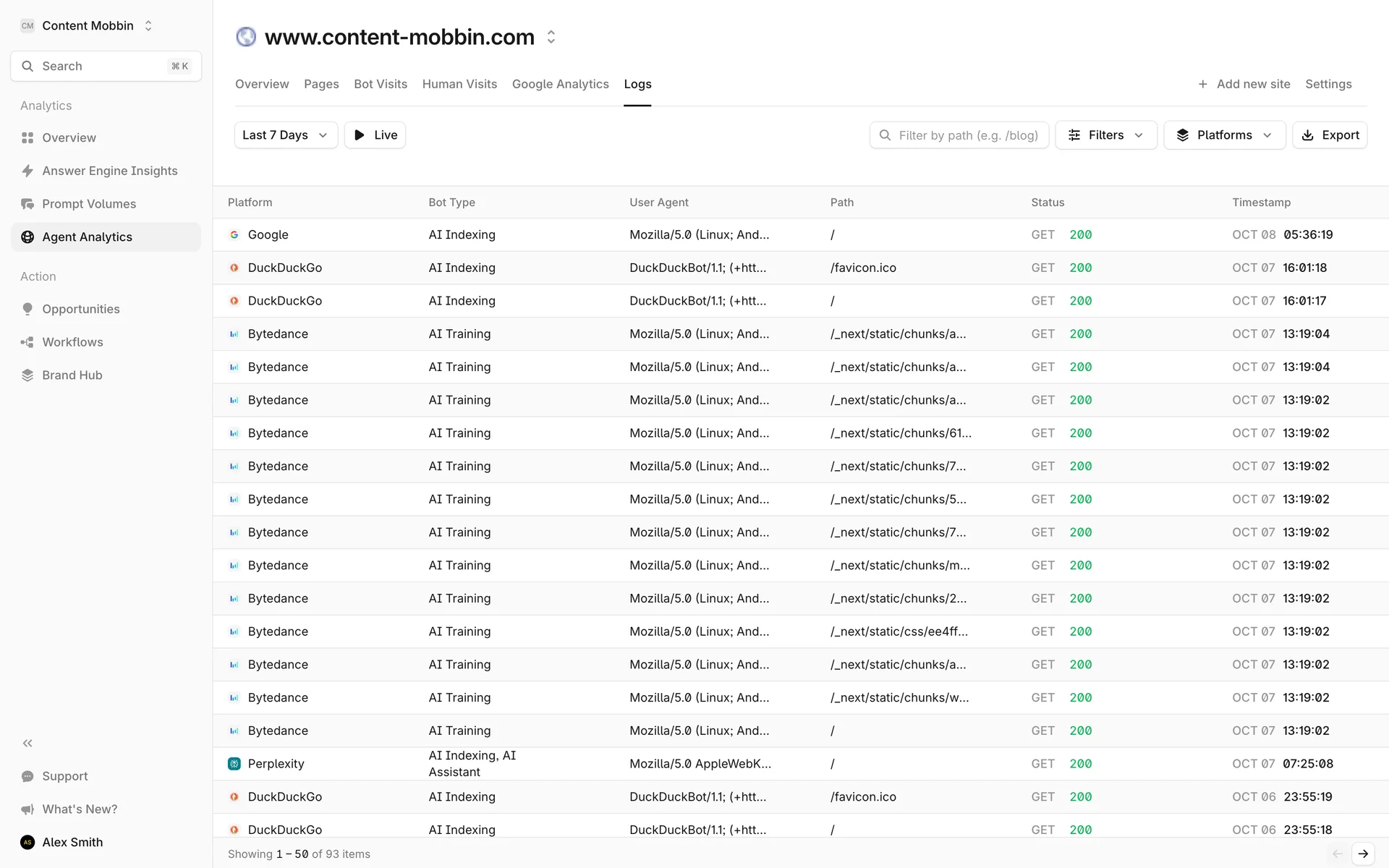This screenshot has height=868, width=1389.
Task: Click Add new site
Action: click(1244, 84)
